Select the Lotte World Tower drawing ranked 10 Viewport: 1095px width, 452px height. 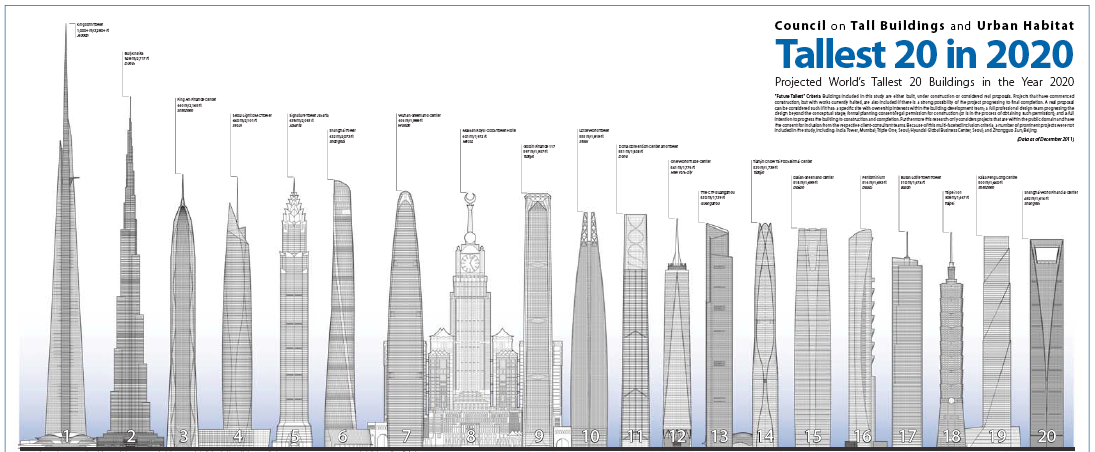[x=589, y=328]
